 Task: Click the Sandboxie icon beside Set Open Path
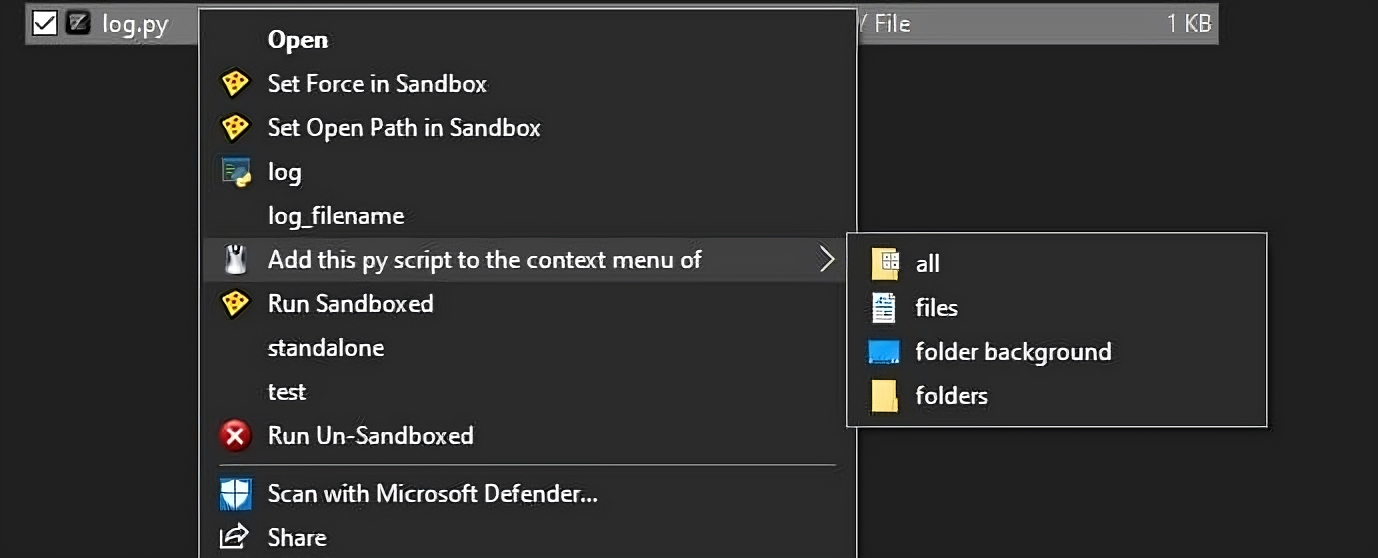[234, 128]
